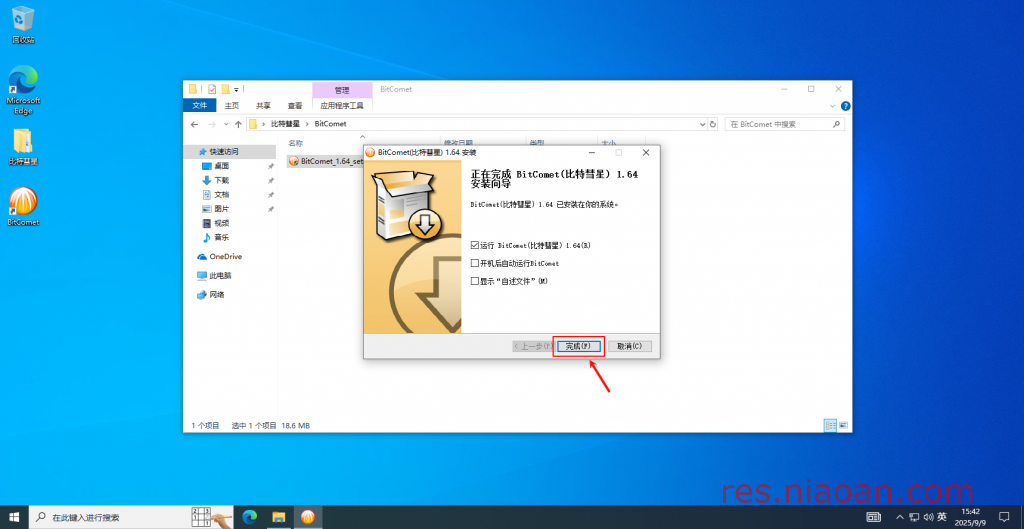Click the new folder quick access icon
1024x529 pixels.
point(225,89)
